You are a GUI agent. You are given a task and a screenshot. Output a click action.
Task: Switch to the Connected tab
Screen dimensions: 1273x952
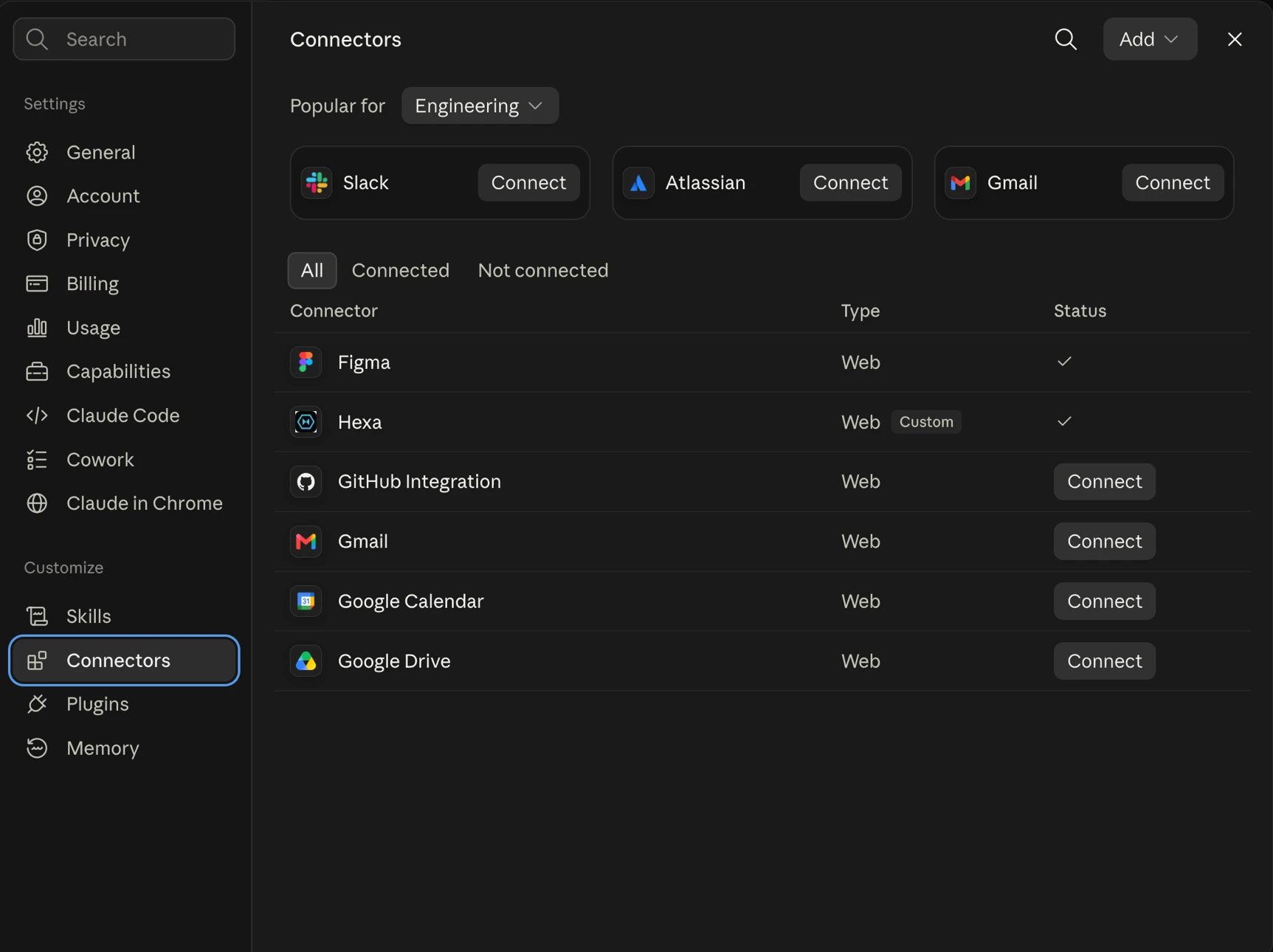(x=401, y=270)
